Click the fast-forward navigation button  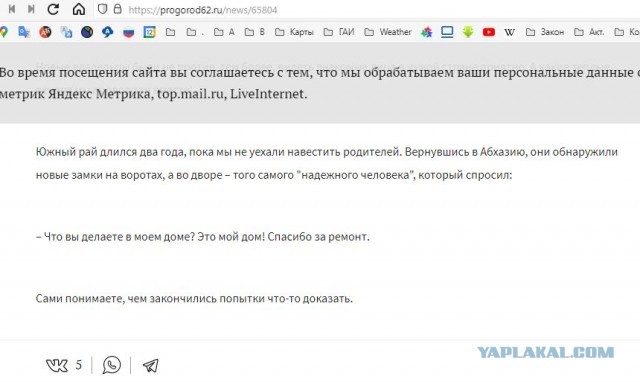tap(31, 9)
